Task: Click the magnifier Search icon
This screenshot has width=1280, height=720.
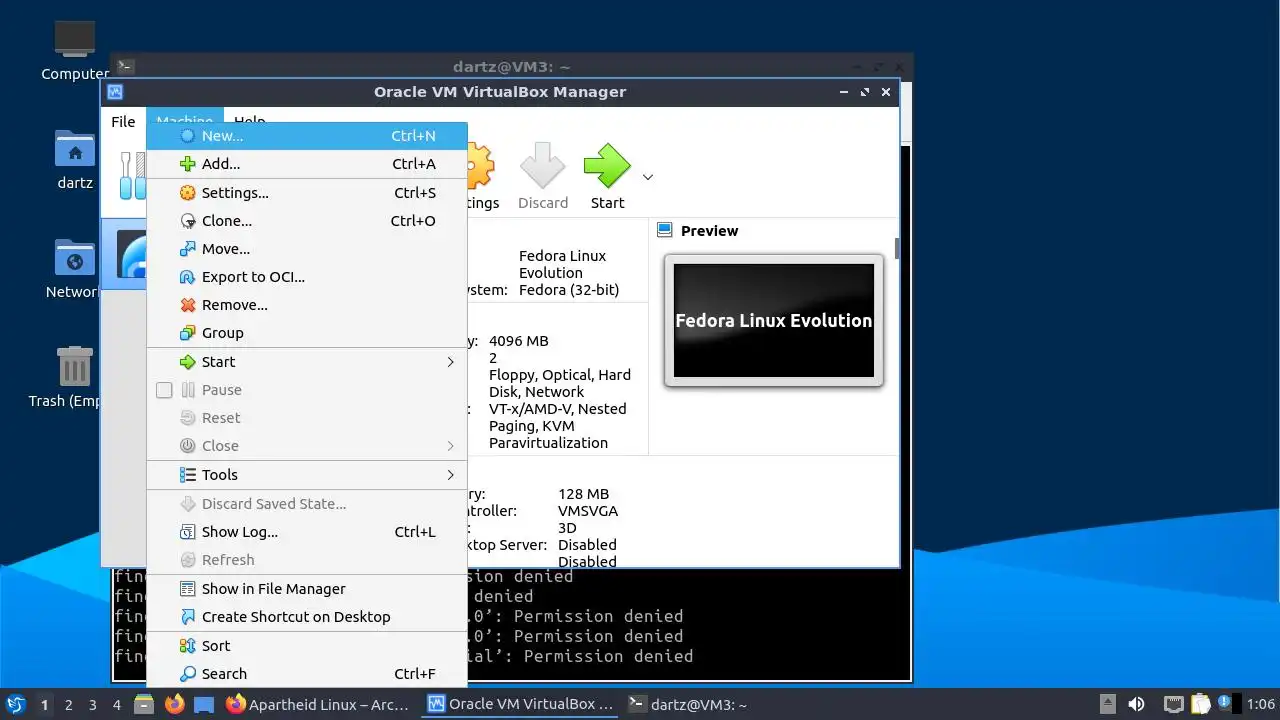Action: click(187, 674)
